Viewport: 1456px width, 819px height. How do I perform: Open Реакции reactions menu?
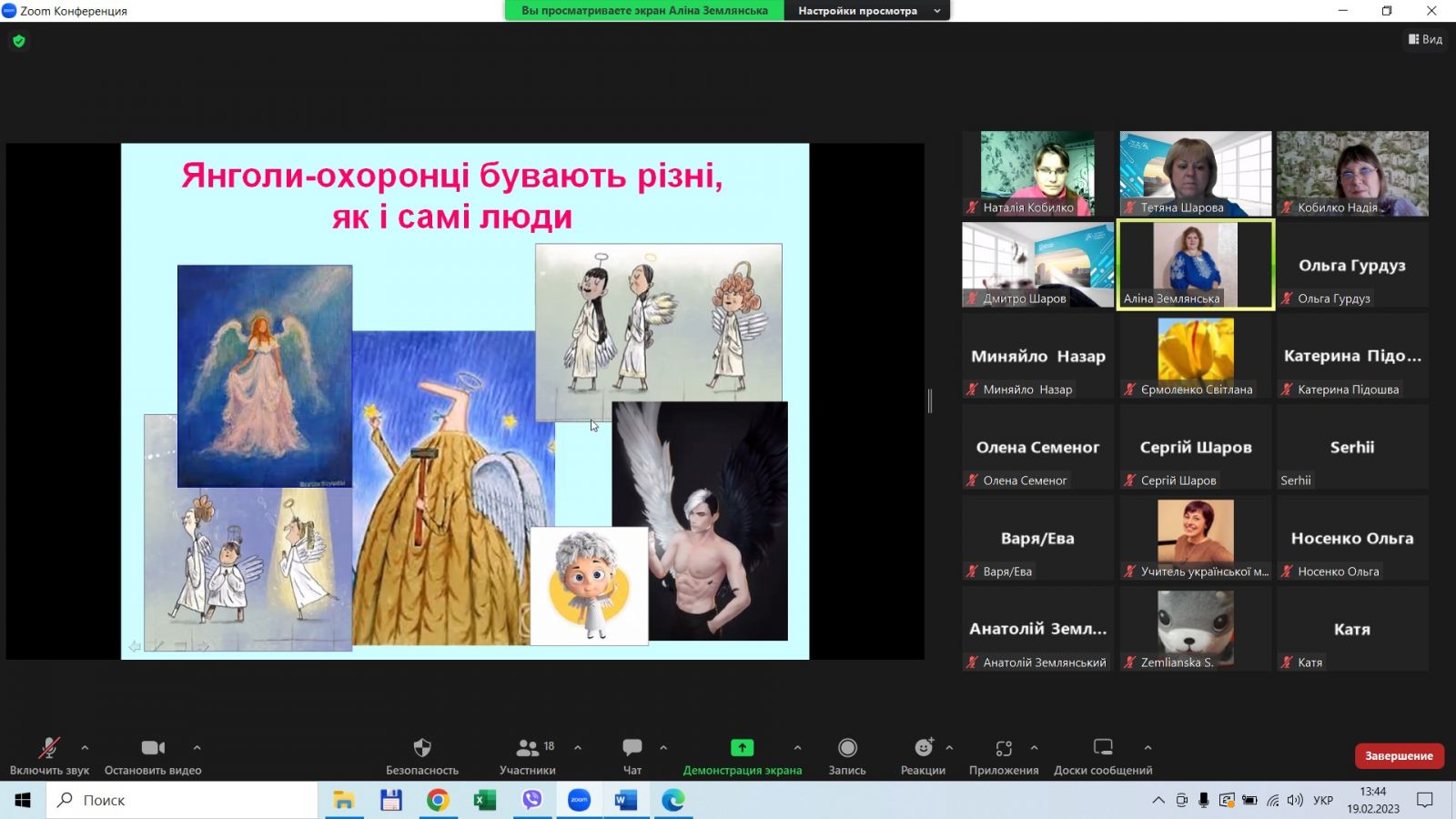[923, 756]
